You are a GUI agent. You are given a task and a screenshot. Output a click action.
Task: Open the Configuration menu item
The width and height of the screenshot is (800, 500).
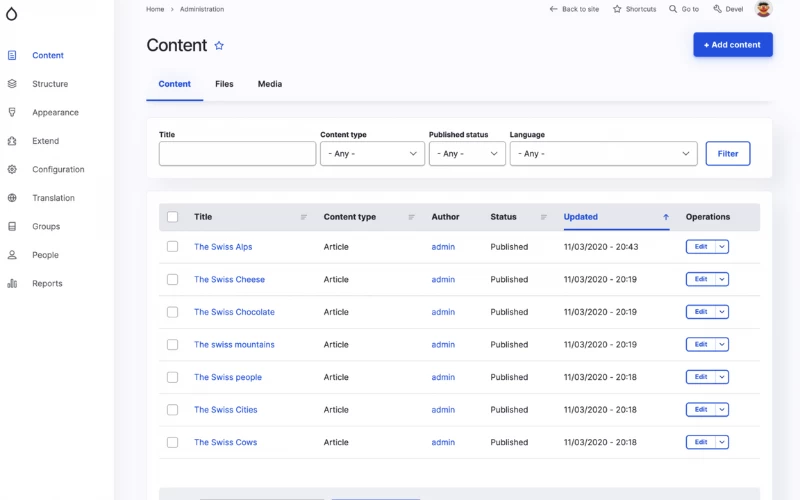pos(58,169)
